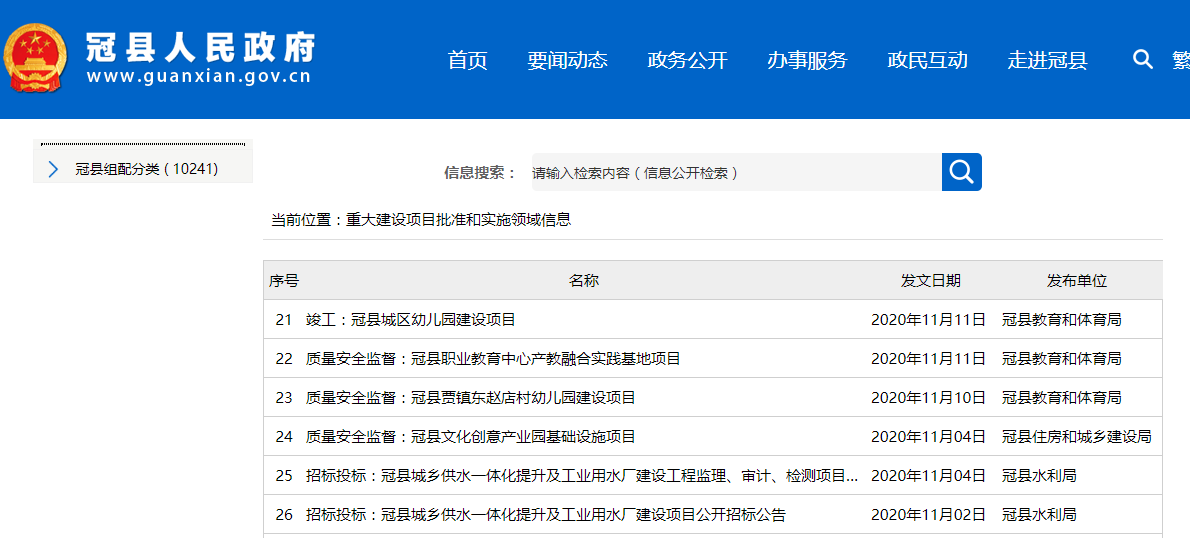1190x538 pixels.
Task: Open the 要闻动态 menu item
Action: pos(567,60)
